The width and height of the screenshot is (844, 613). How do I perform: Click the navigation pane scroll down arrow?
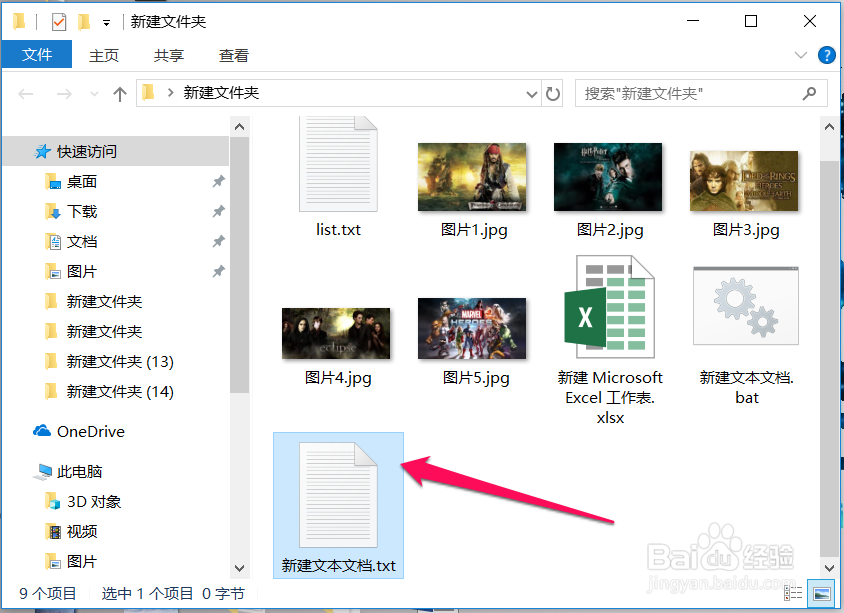coord(240,568)
